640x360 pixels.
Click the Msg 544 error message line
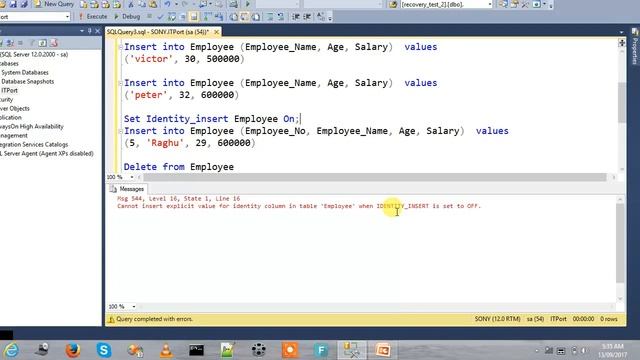coord(179,198)
